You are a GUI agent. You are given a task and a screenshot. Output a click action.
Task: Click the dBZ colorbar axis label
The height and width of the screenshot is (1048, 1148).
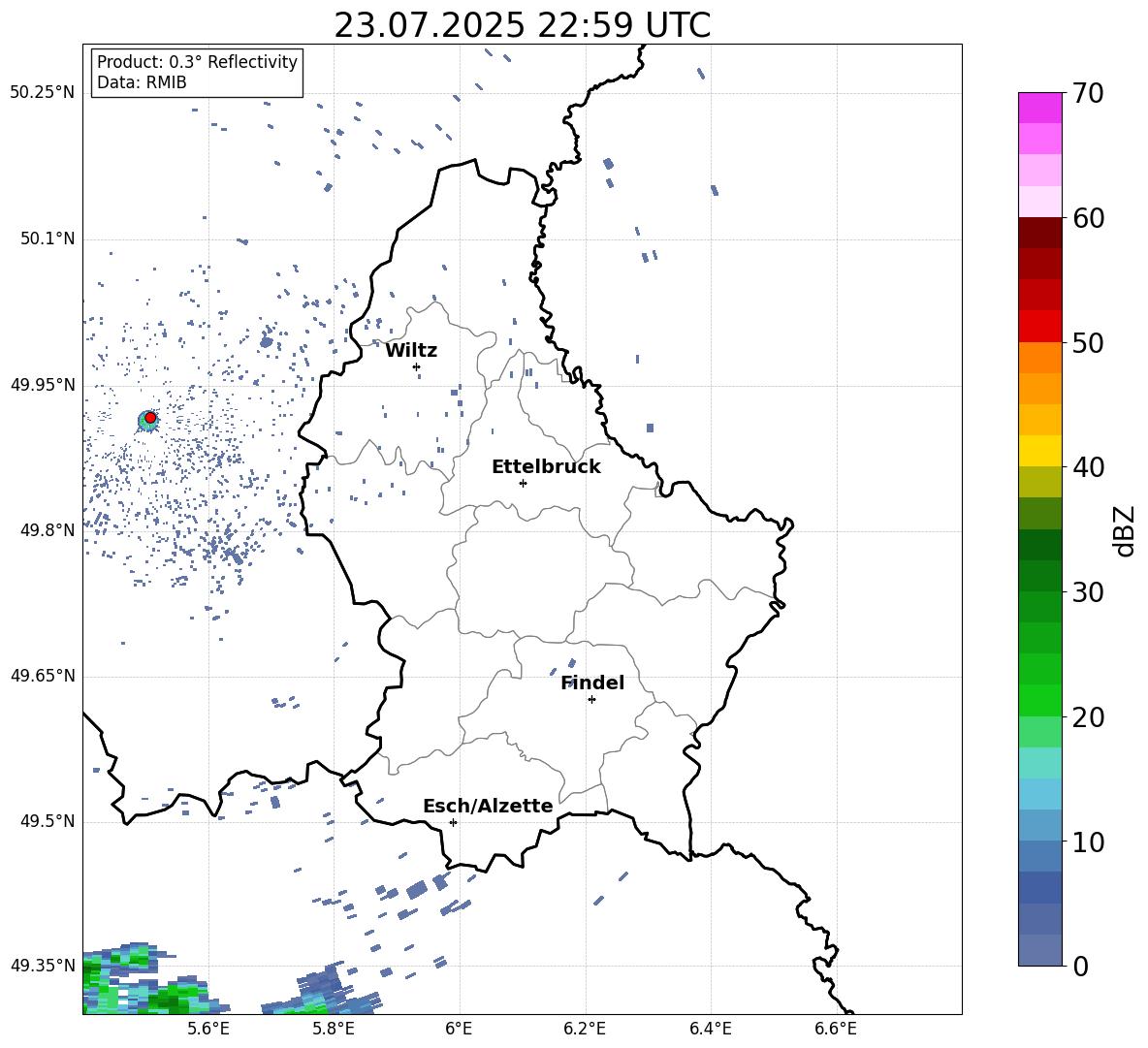point(1126,530)
